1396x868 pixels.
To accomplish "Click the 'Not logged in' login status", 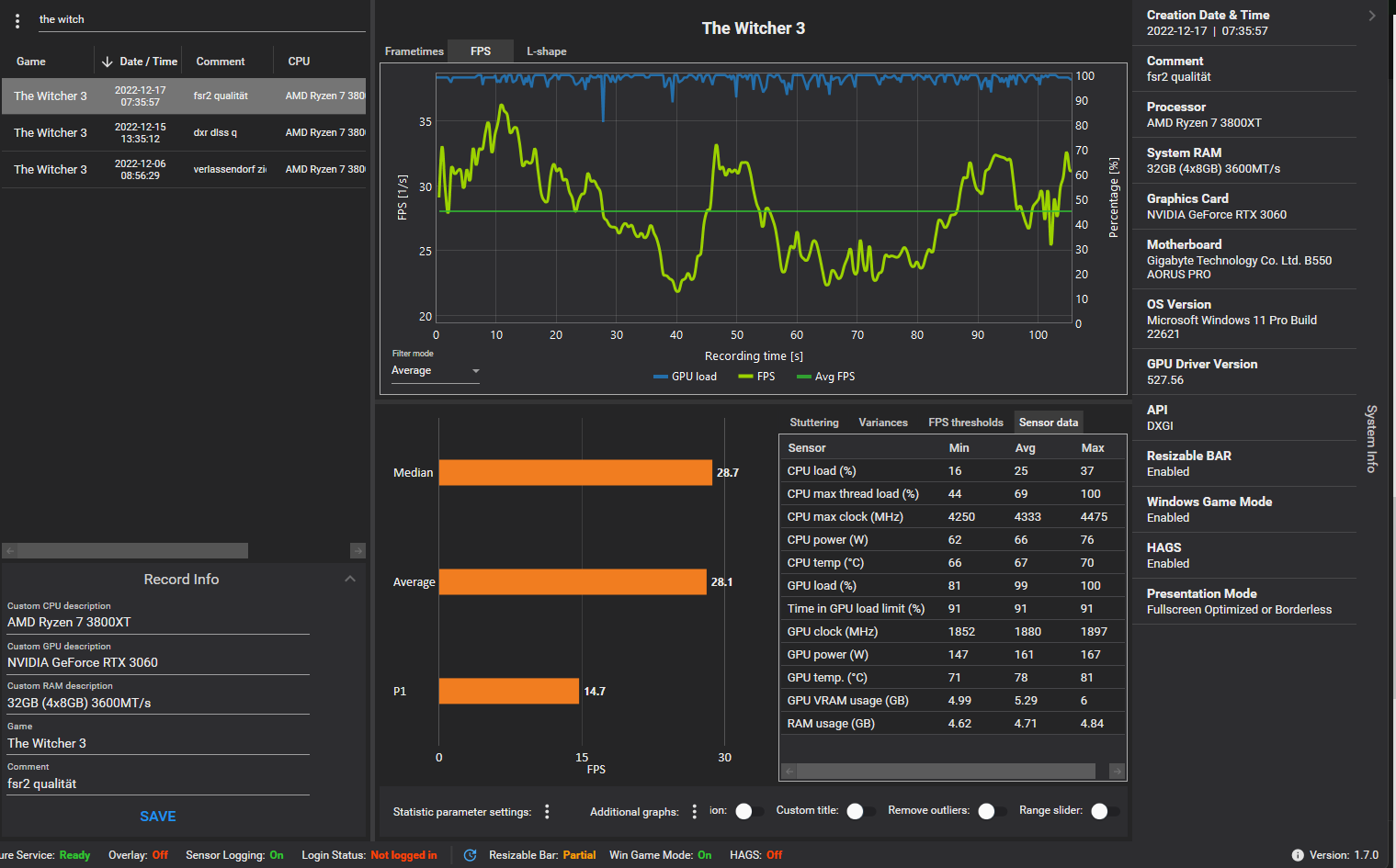I will (x=403, y=855).
